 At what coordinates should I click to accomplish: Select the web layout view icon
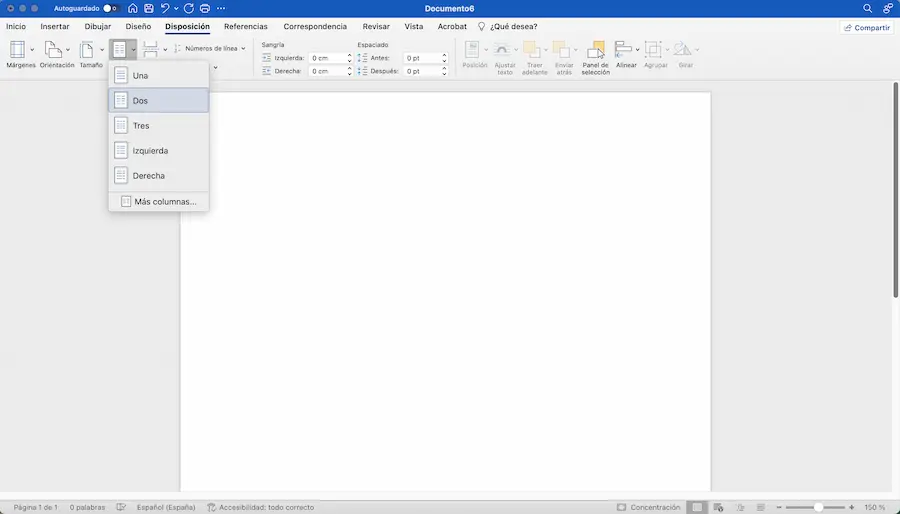(x=718, y=507)
